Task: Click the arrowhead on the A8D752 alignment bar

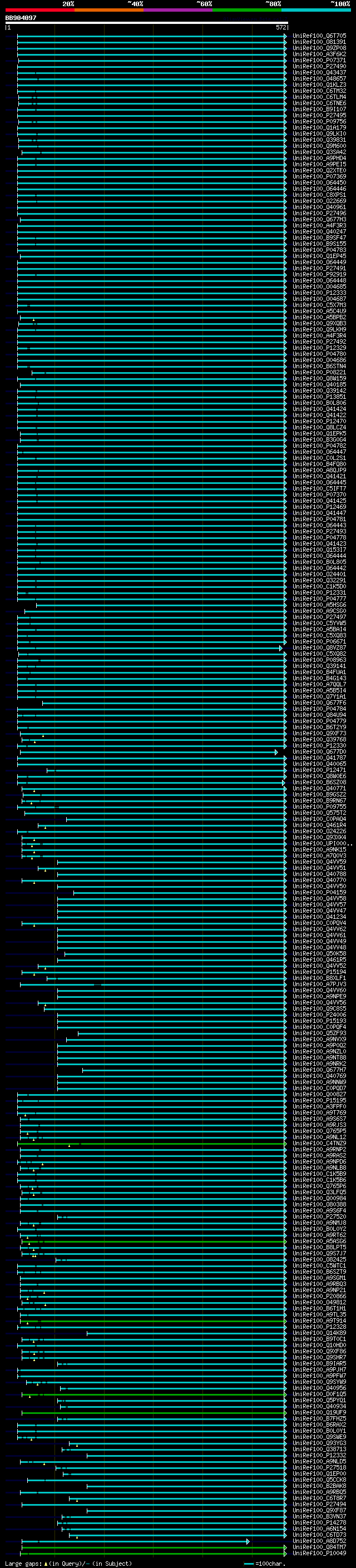Action: coord(248,1542)
